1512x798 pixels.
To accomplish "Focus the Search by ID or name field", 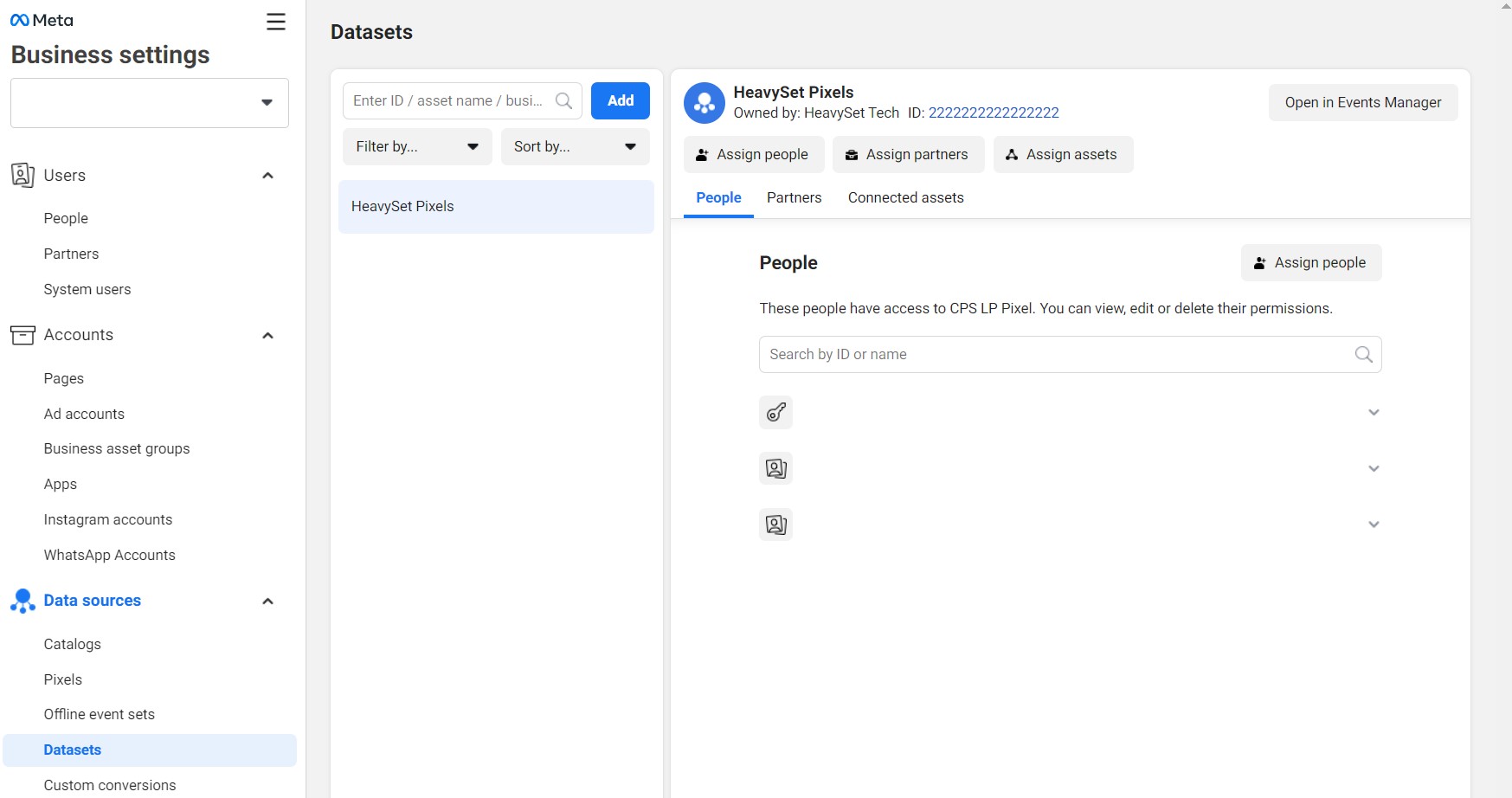I will coord(1071,354).
